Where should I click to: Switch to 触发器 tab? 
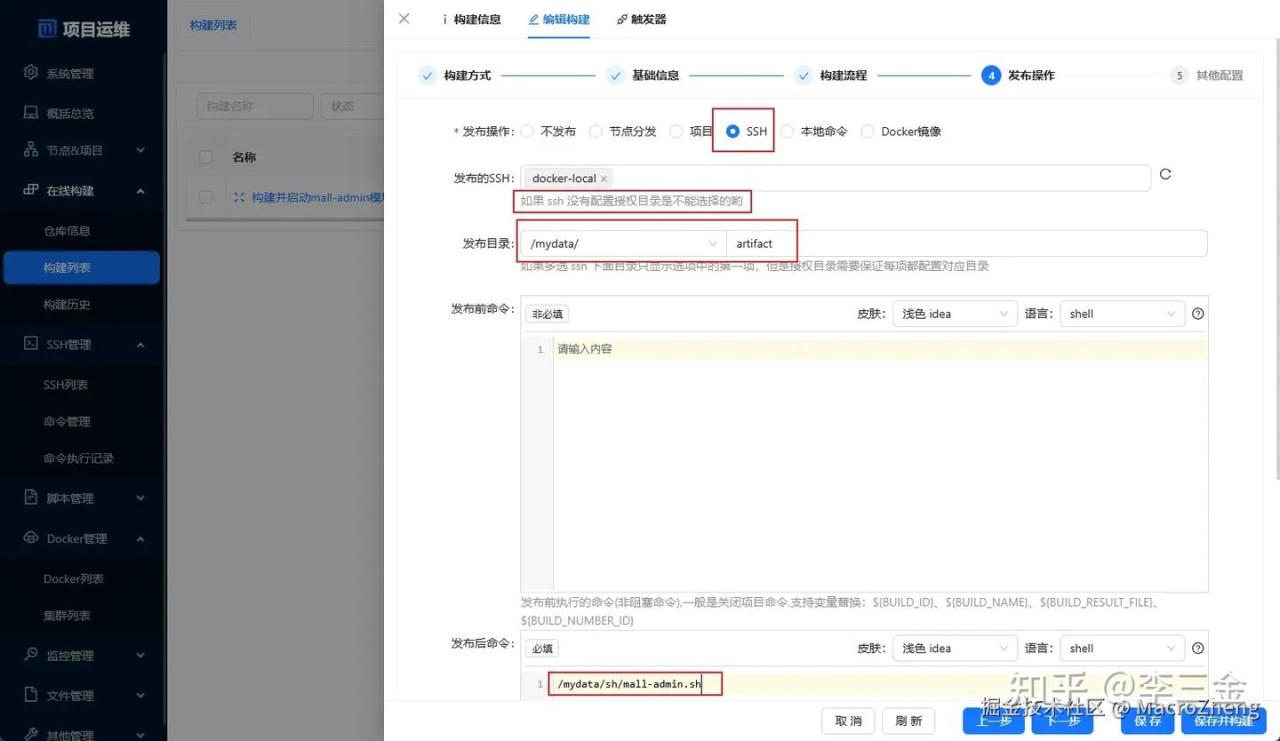pyautogui.click(x=641, y=19)
